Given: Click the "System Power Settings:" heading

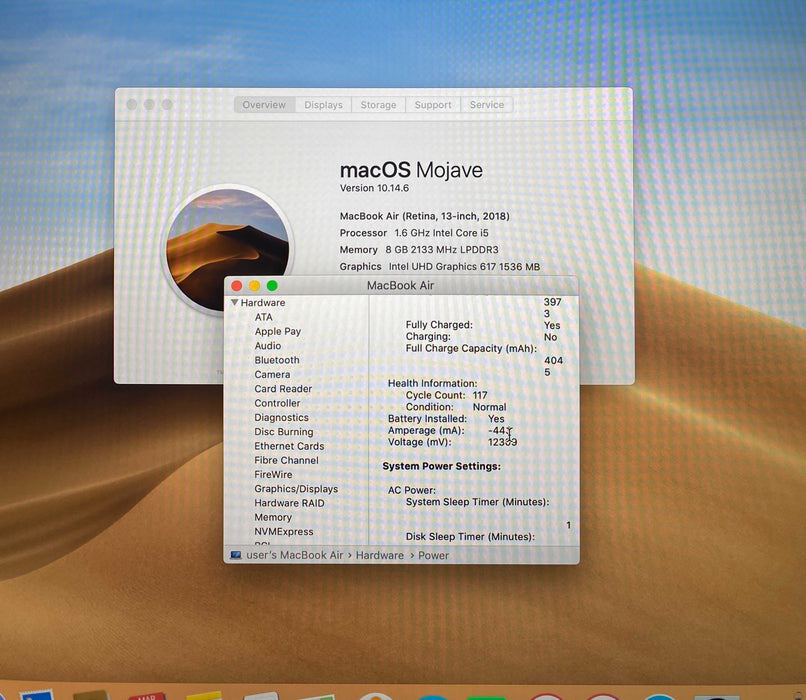Looking at the screenshot, I should click(x=442, y=466).
